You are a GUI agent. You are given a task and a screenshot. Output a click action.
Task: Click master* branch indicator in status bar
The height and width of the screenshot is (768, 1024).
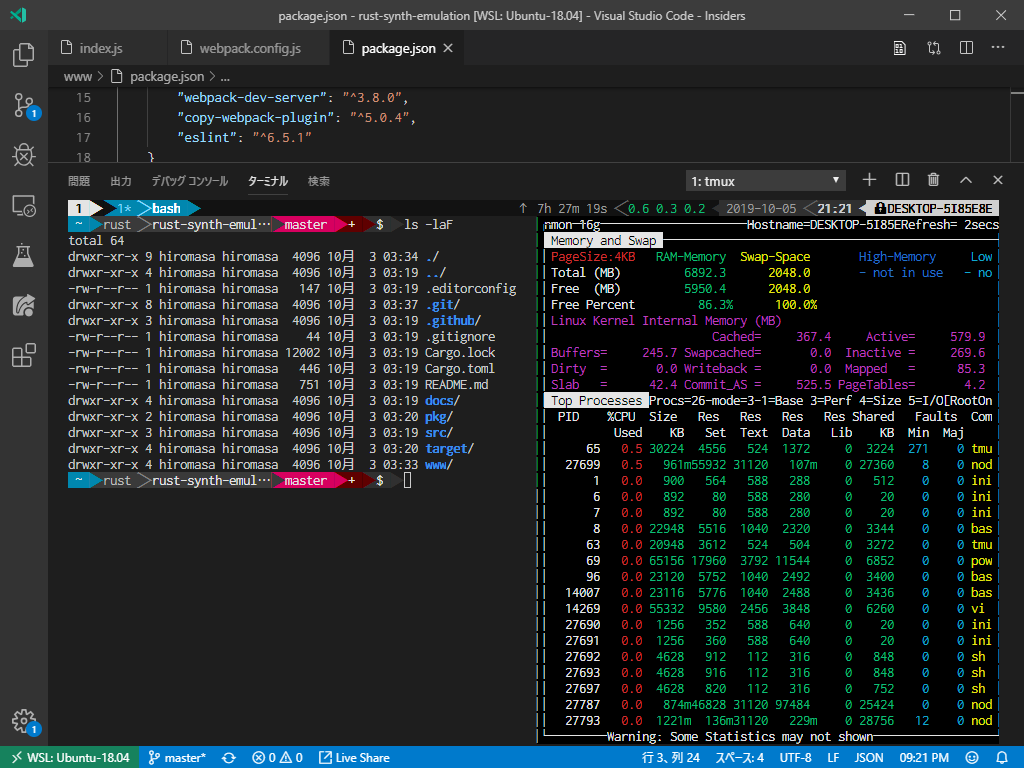177,757
